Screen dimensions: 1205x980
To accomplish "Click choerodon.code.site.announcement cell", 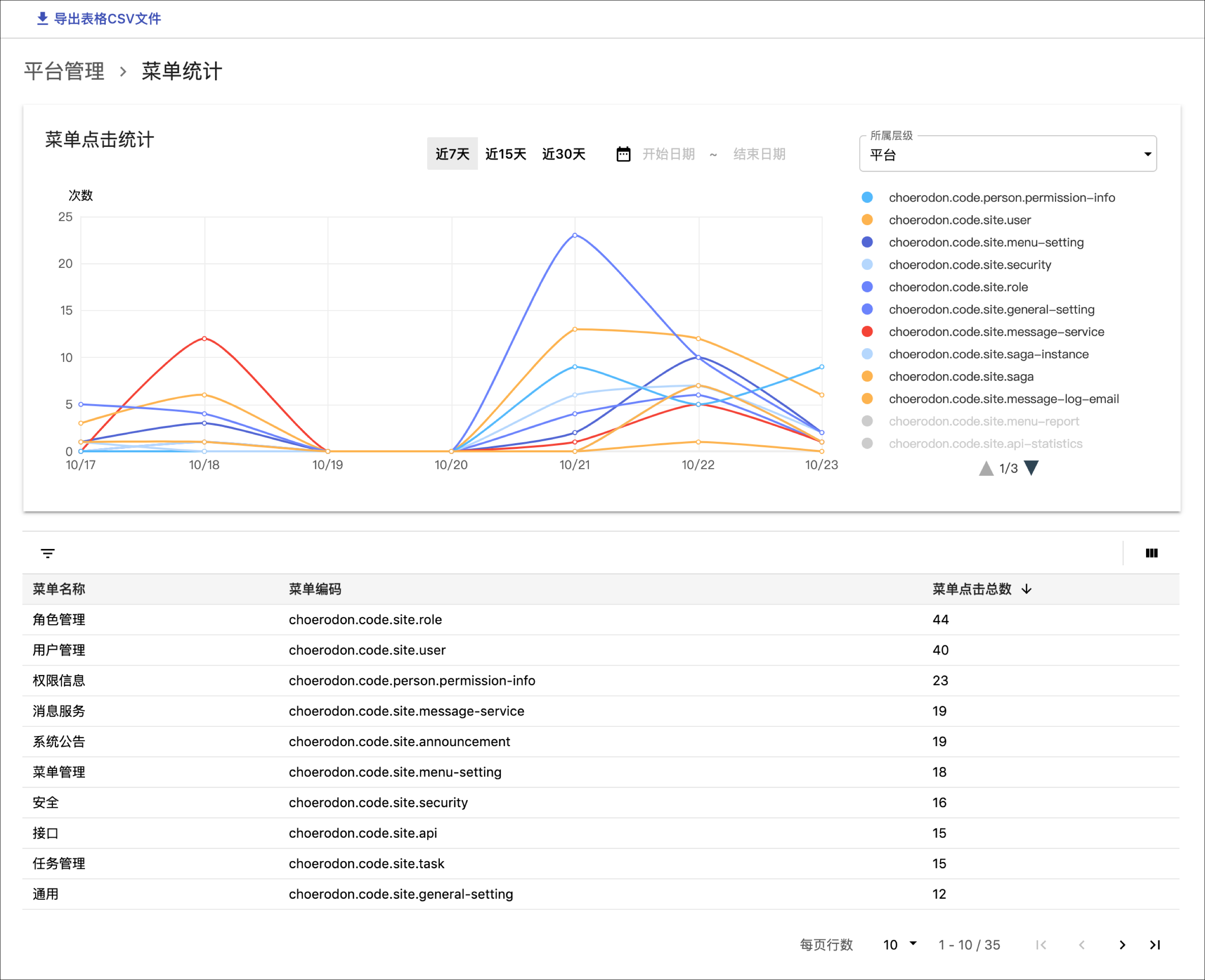I will click(399, 742).
